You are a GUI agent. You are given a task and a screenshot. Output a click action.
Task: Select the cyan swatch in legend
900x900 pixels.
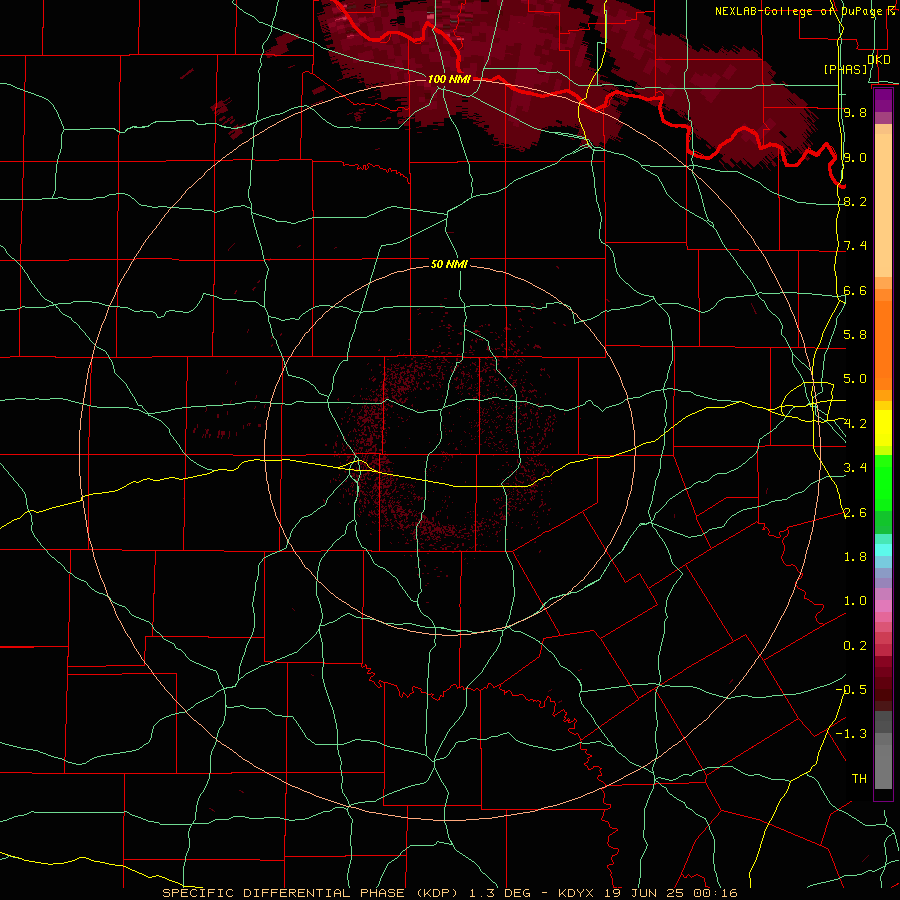(883, 550)
